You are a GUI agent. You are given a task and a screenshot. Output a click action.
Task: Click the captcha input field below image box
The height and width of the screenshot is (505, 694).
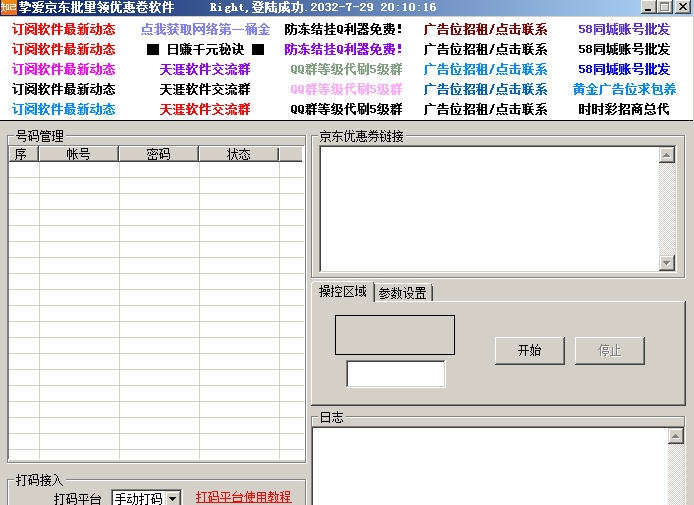point(396,374)
